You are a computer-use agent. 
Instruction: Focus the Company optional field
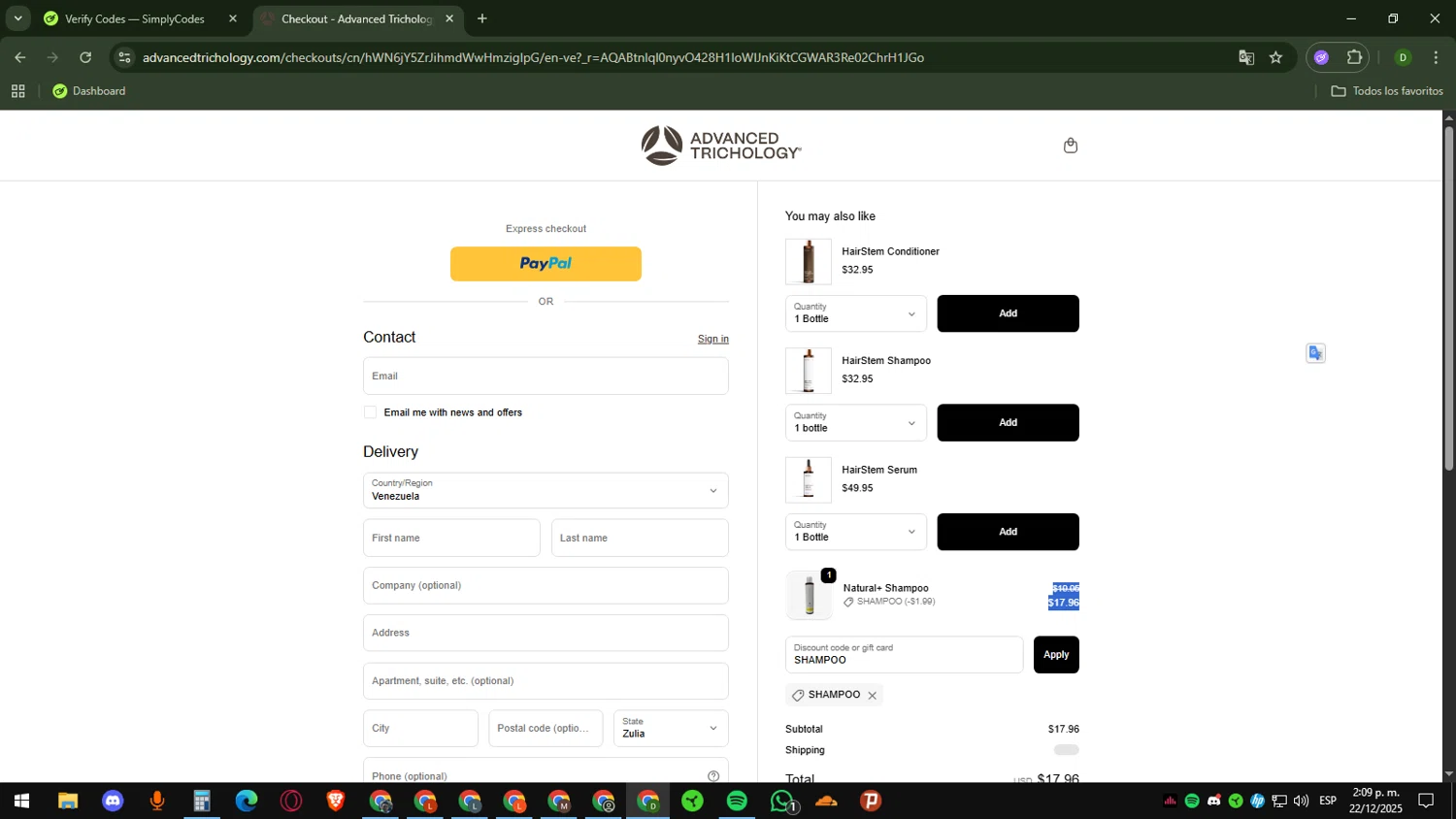click(546, 585)
